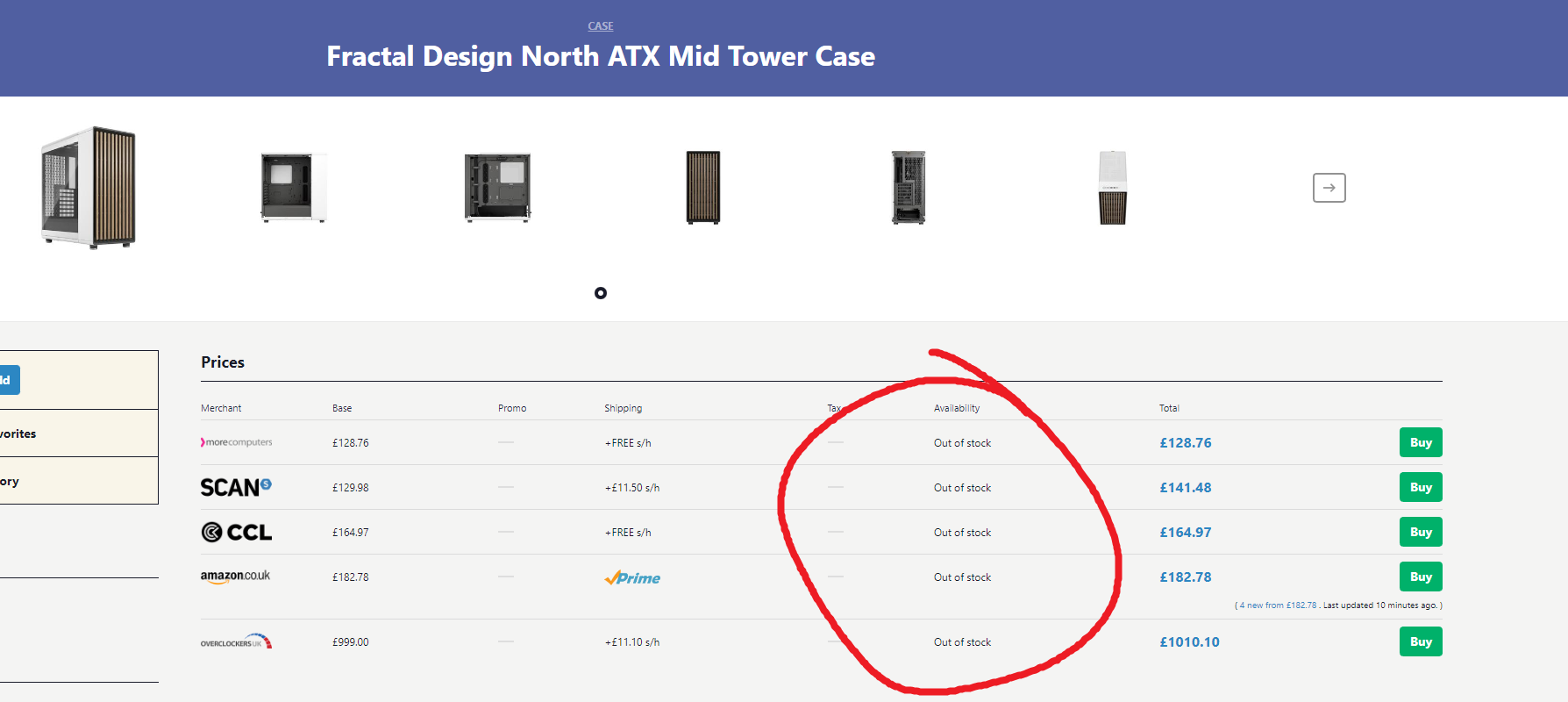Open the CCL merchant logo
The width and height of the screenshot is (1568, 702).
(x=237, y=532)
